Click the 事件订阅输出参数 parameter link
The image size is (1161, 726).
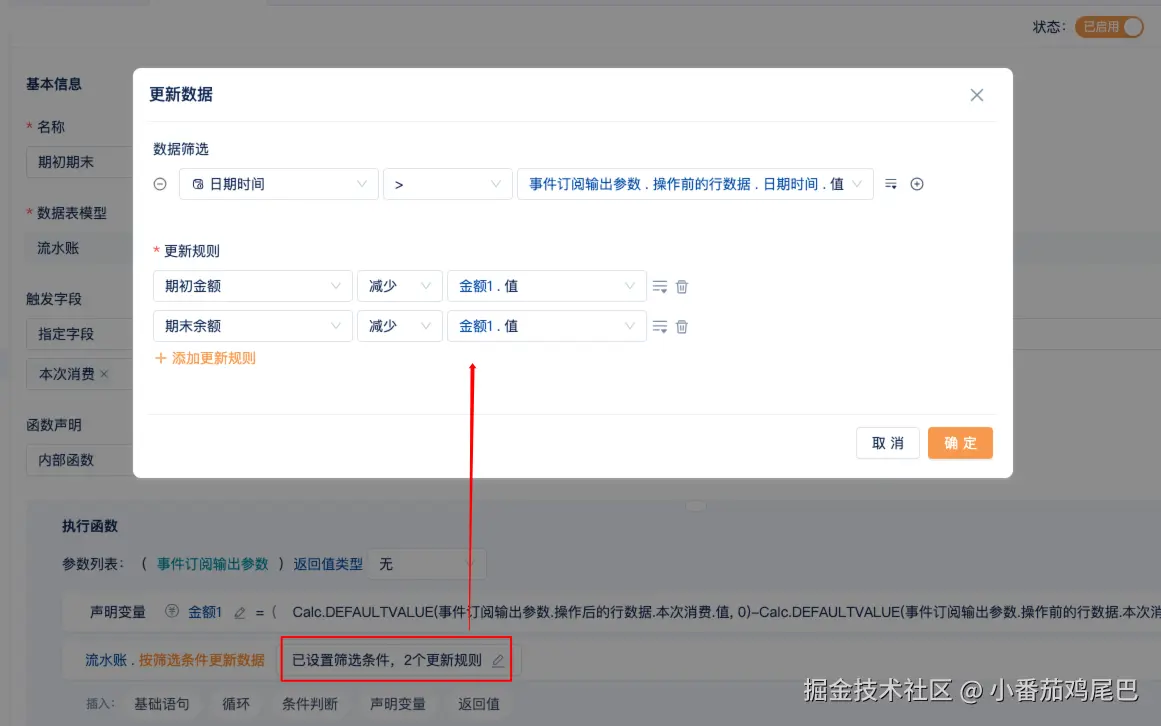click(x=213, y=564)
